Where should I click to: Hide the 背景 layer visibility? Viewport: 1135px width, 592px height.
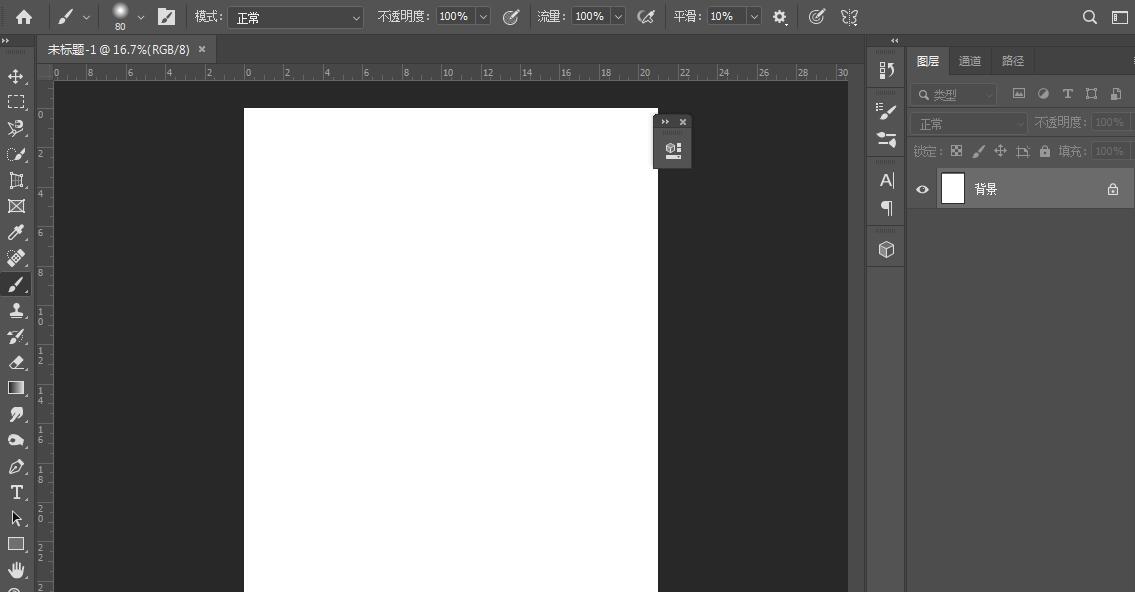click(x=921, y=188)
